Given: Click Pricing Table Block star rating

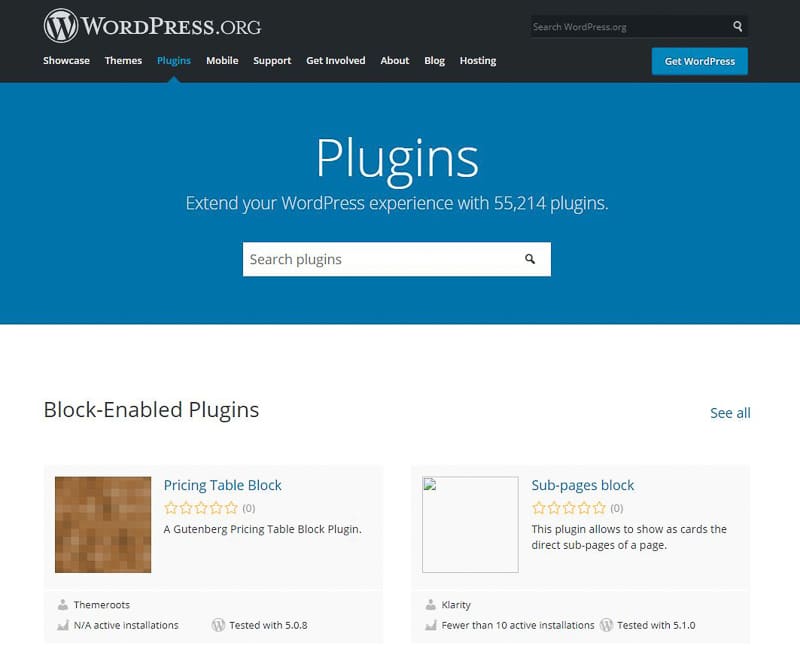Looking at the screenshot, I should click(201, 508).
